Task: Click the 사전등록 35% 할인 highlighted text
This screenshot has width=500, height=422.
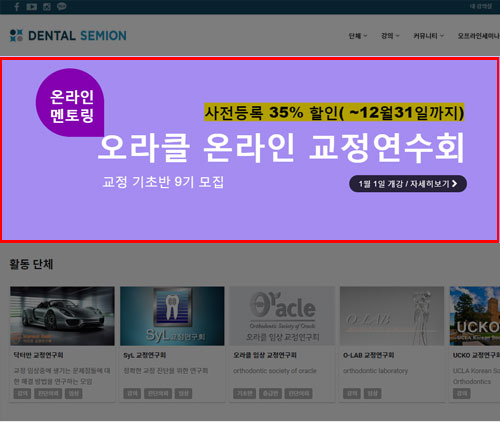Action: 334,112
